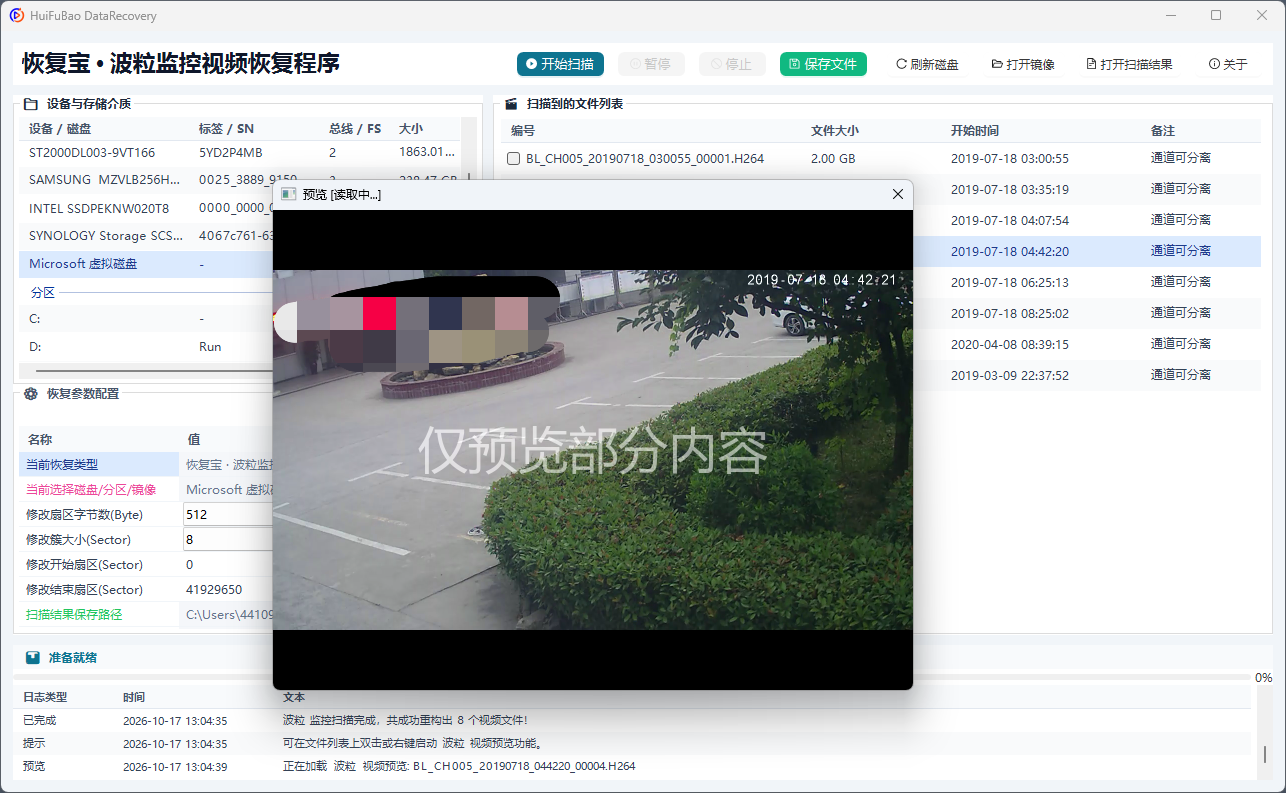This screenshot has height=793, width=1286.
Task: Click the 设备 / 磁盘 column header
Action: tap(60, 129)
